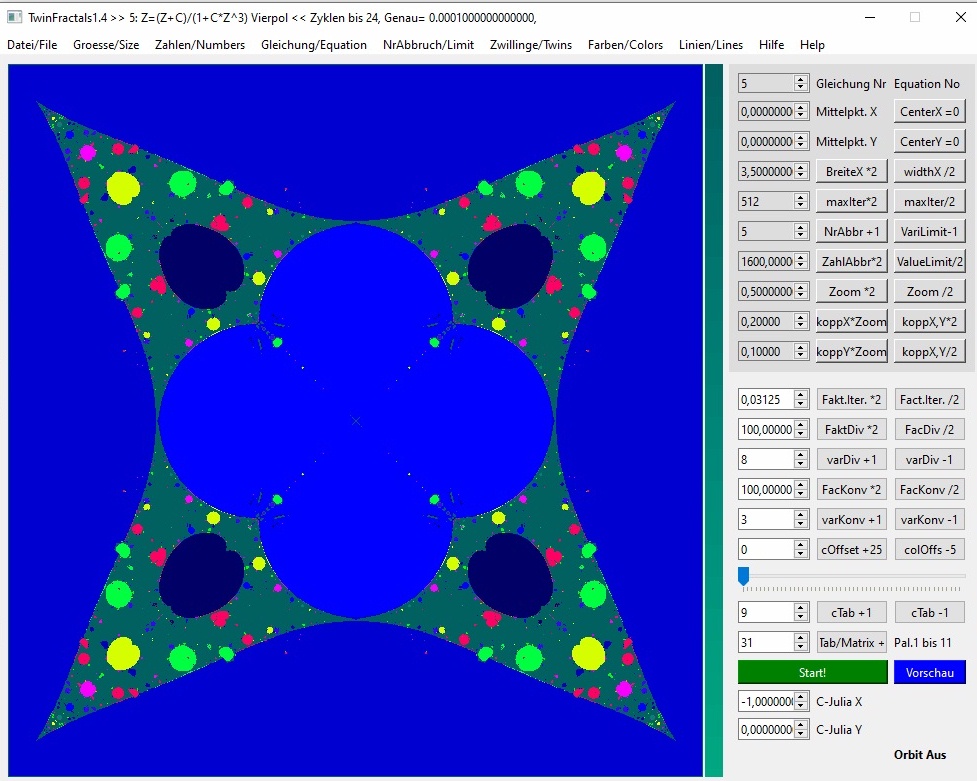Open the Farben/Colors menu
Image resolution: width=977 pixels, height=781 pixels.
(x=626, y=45)
